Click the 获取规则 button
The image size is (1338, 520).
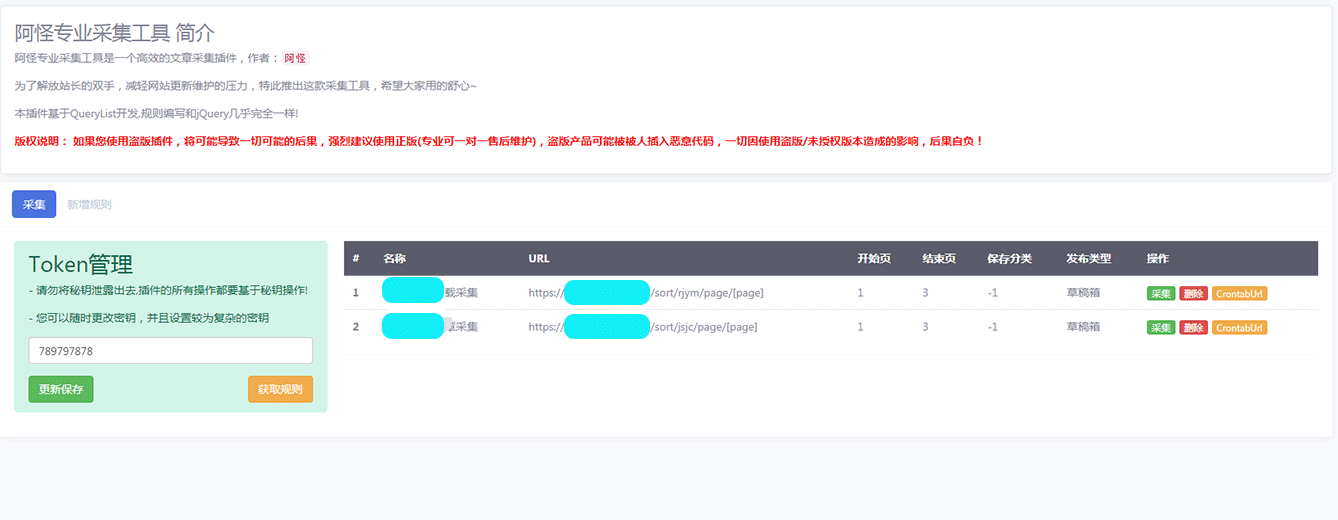280,389
